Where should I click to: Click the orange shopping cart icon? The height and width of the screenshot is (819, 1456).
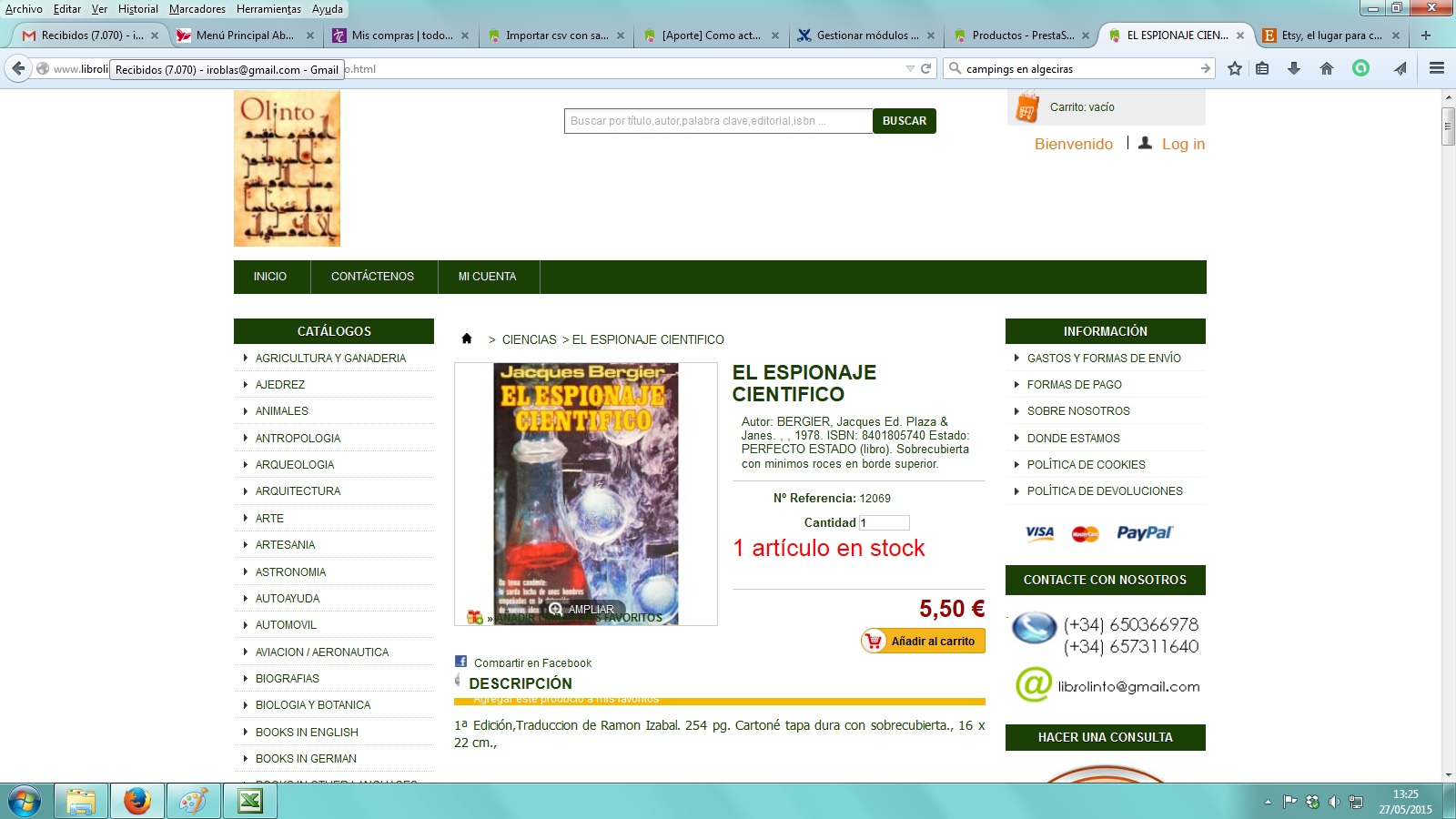click(x=1027, y=107)
